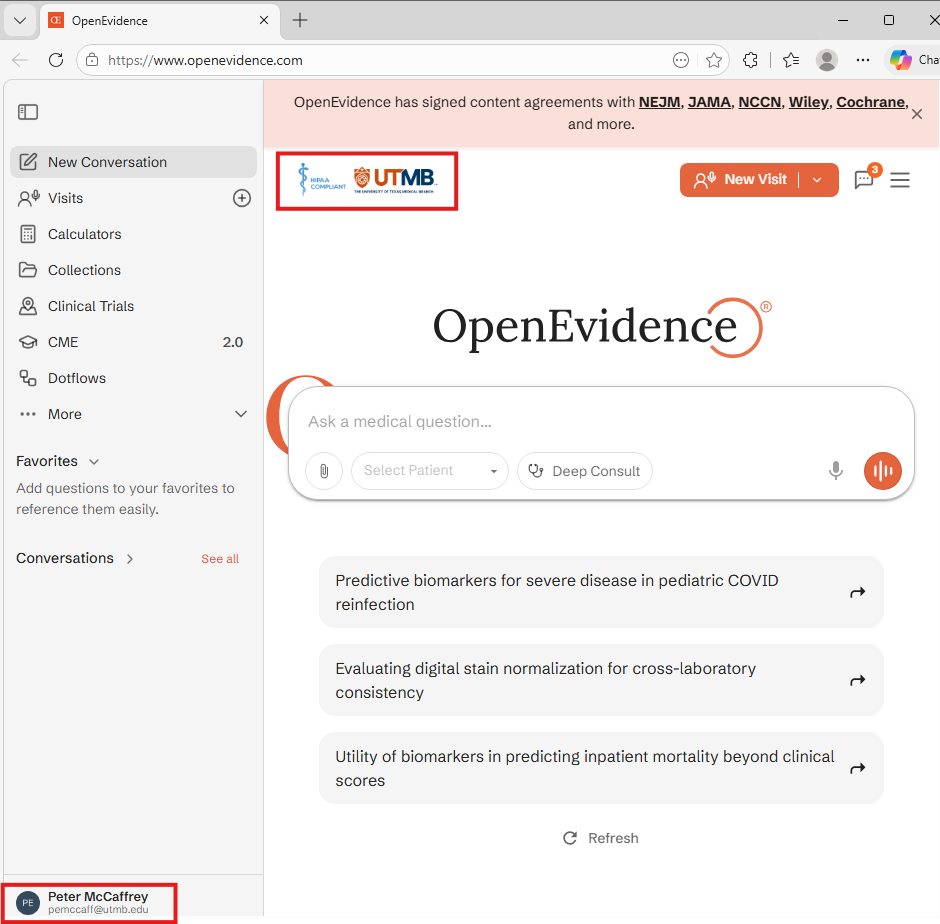Select the inpatient mortality biomarkers suggestion
Image resolution: width=940 pixels, height=924 pixels.
601,768
